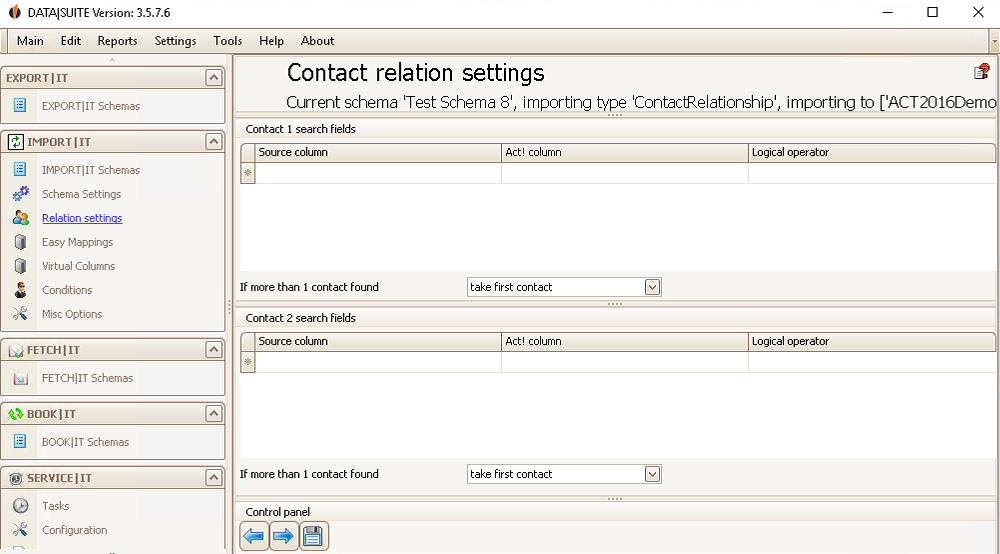This screenshot has height=554, width=1000.
Task: Open Contact 2 'more than 1 contact' dropdown
Action: click(x=652, y=474)
